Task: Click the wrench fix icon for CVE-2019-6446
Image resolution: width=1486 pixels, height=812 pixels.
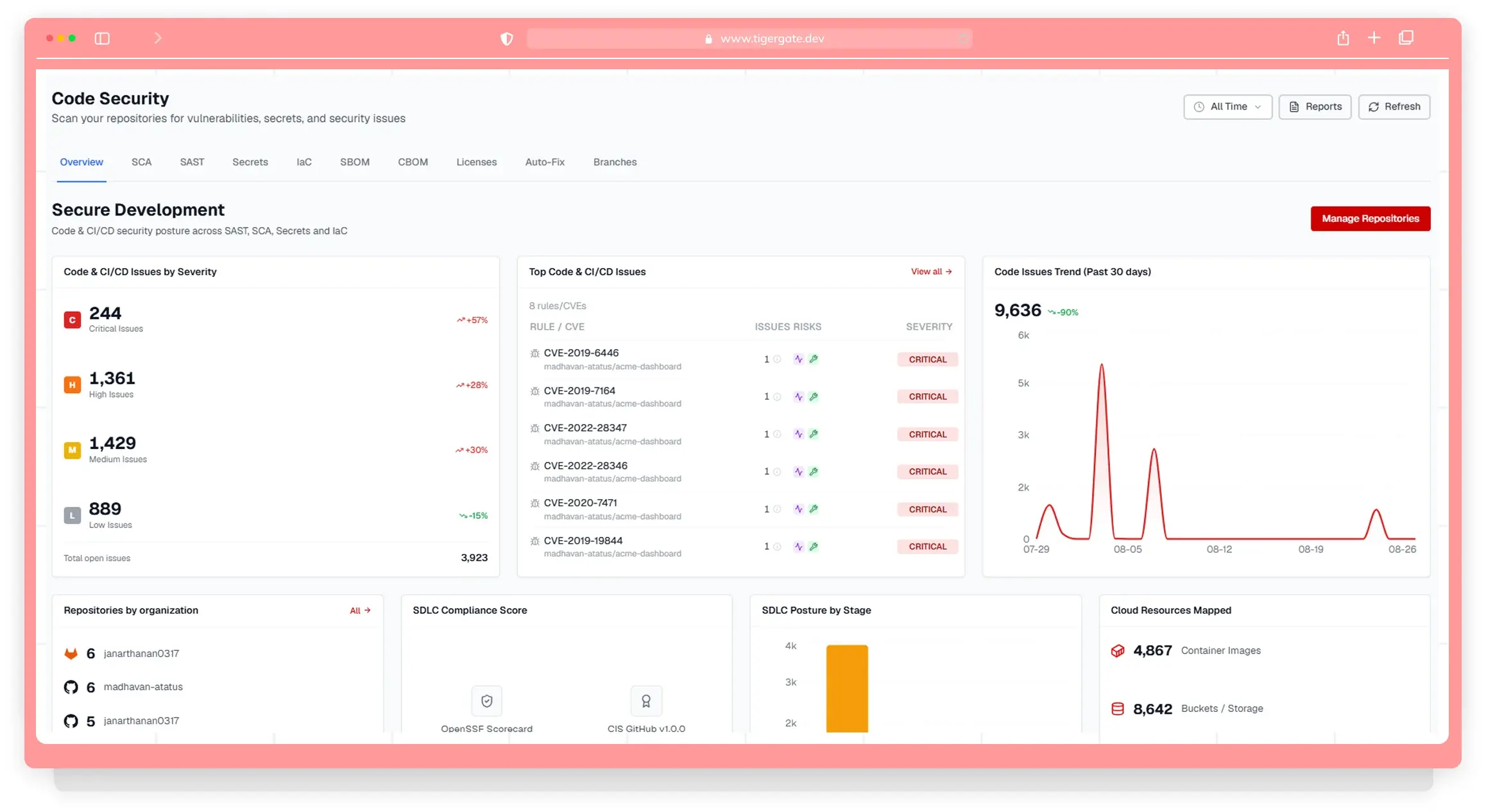Action: (814, 359)
